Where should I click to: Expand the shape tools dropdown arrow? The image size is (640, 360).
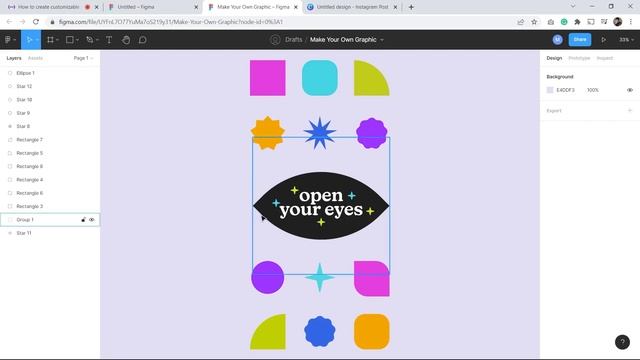(x=77, y=40)
